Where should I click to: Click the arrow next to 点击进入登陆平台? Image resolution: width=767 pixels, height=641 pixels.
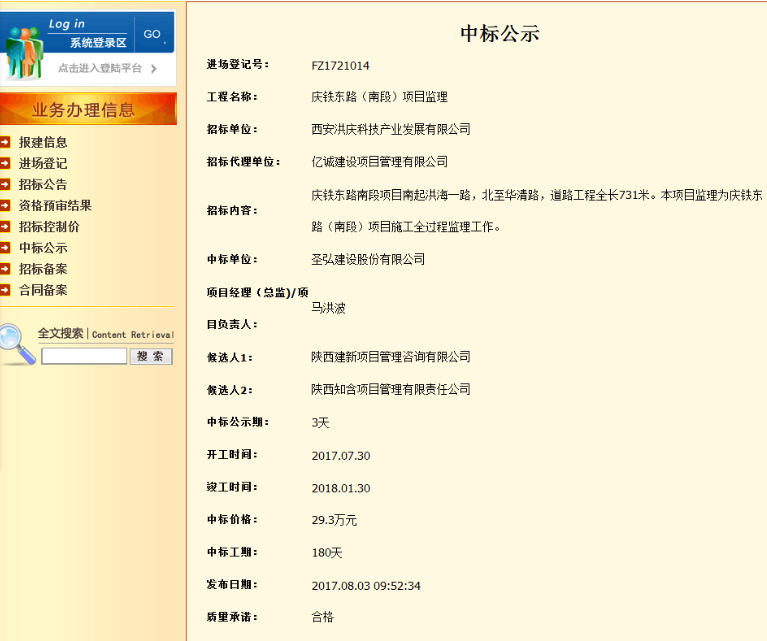(154, 69)
